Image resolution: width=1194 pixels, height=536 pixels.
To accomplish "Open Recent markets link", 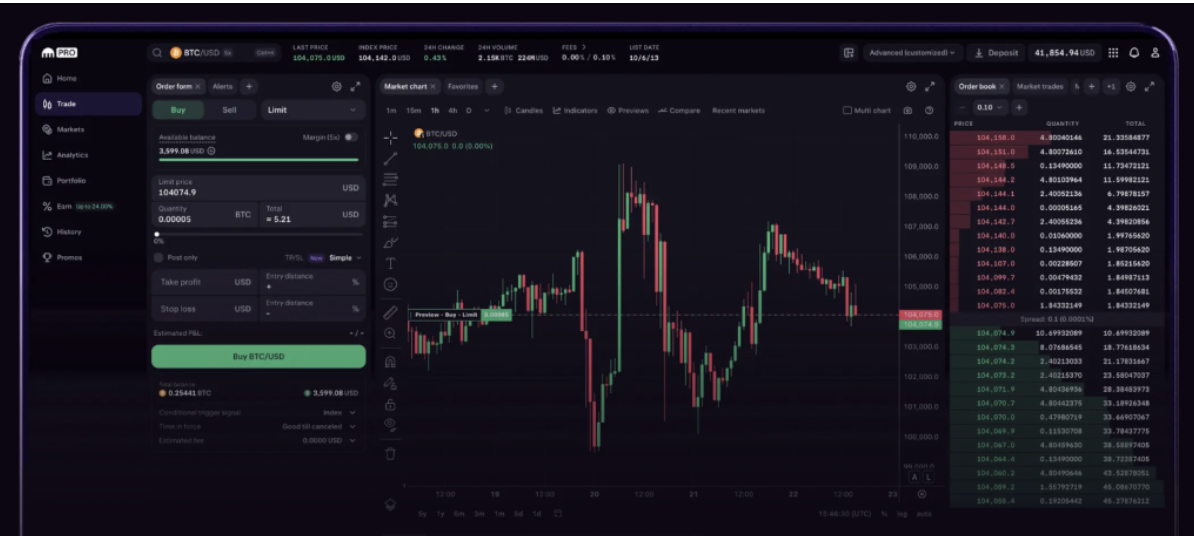I will (738, 110).
